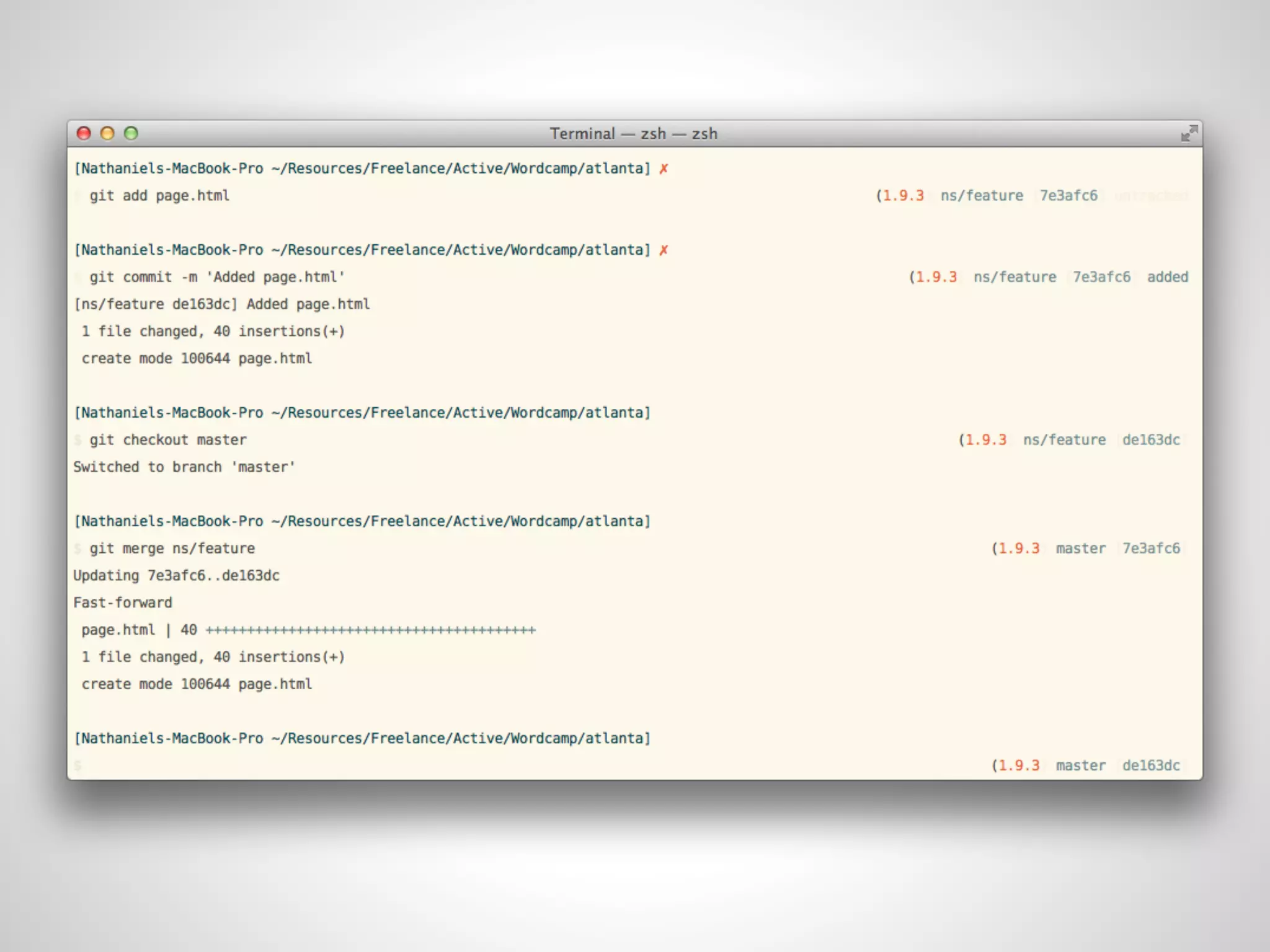
Task: Click the row of plus signs after page.html
Action: point(370,630)
